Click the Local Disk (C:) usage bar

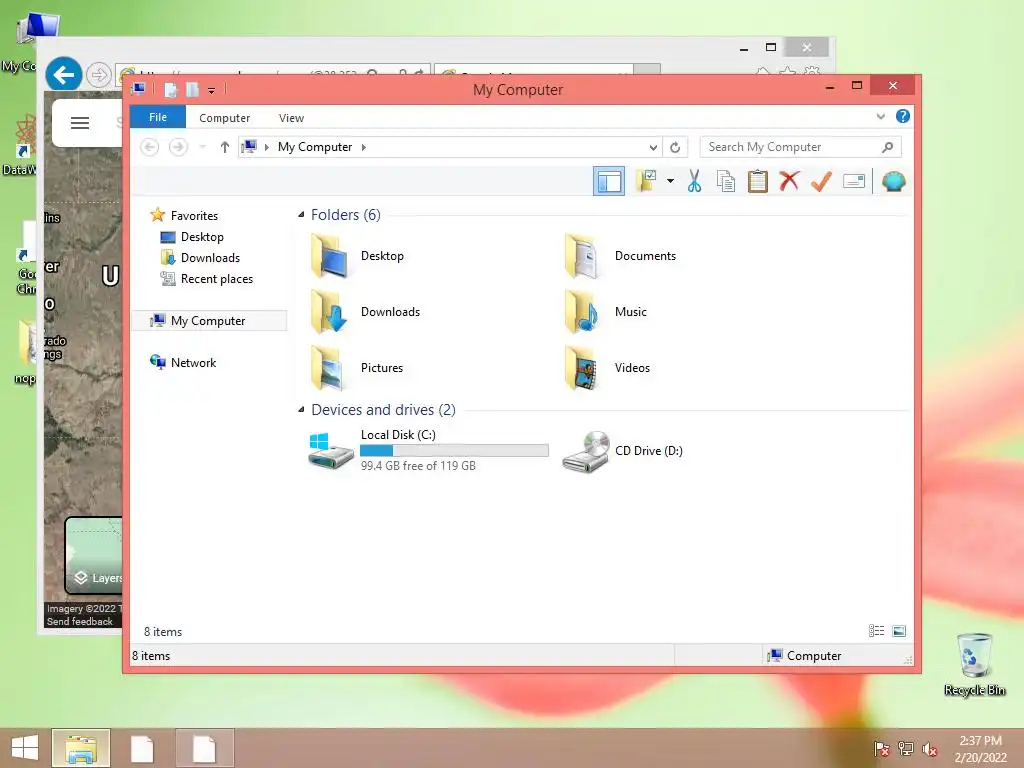point(454,451)
